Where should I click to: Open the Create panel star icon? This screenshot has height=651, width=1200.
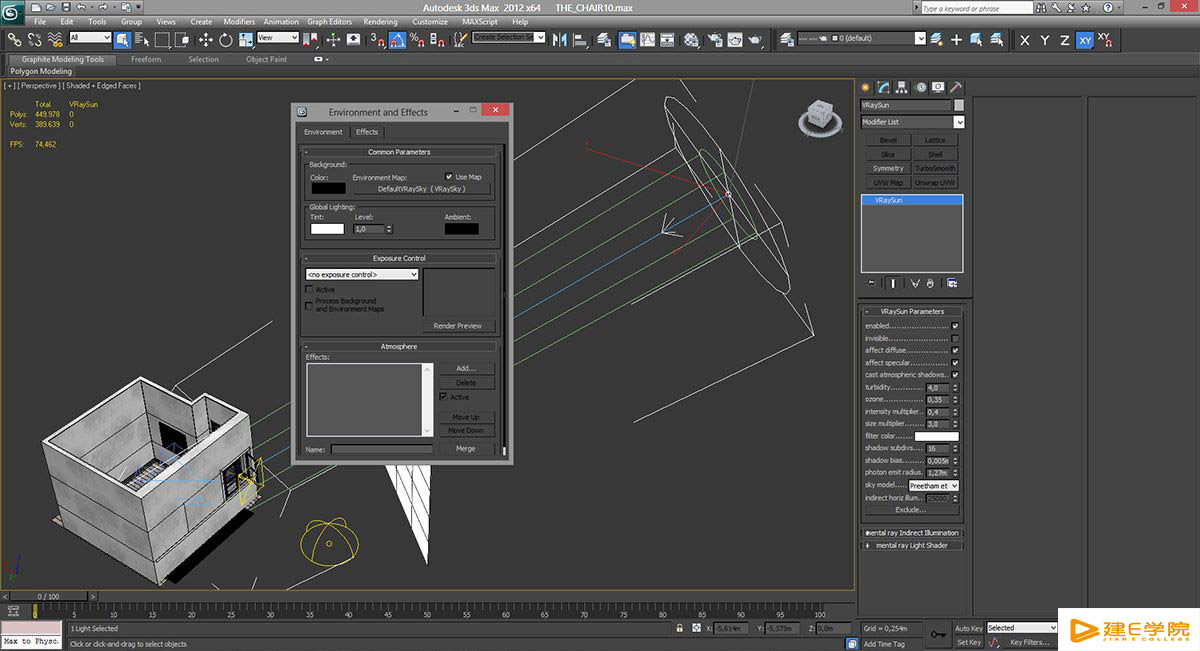(x=866, y=87)
